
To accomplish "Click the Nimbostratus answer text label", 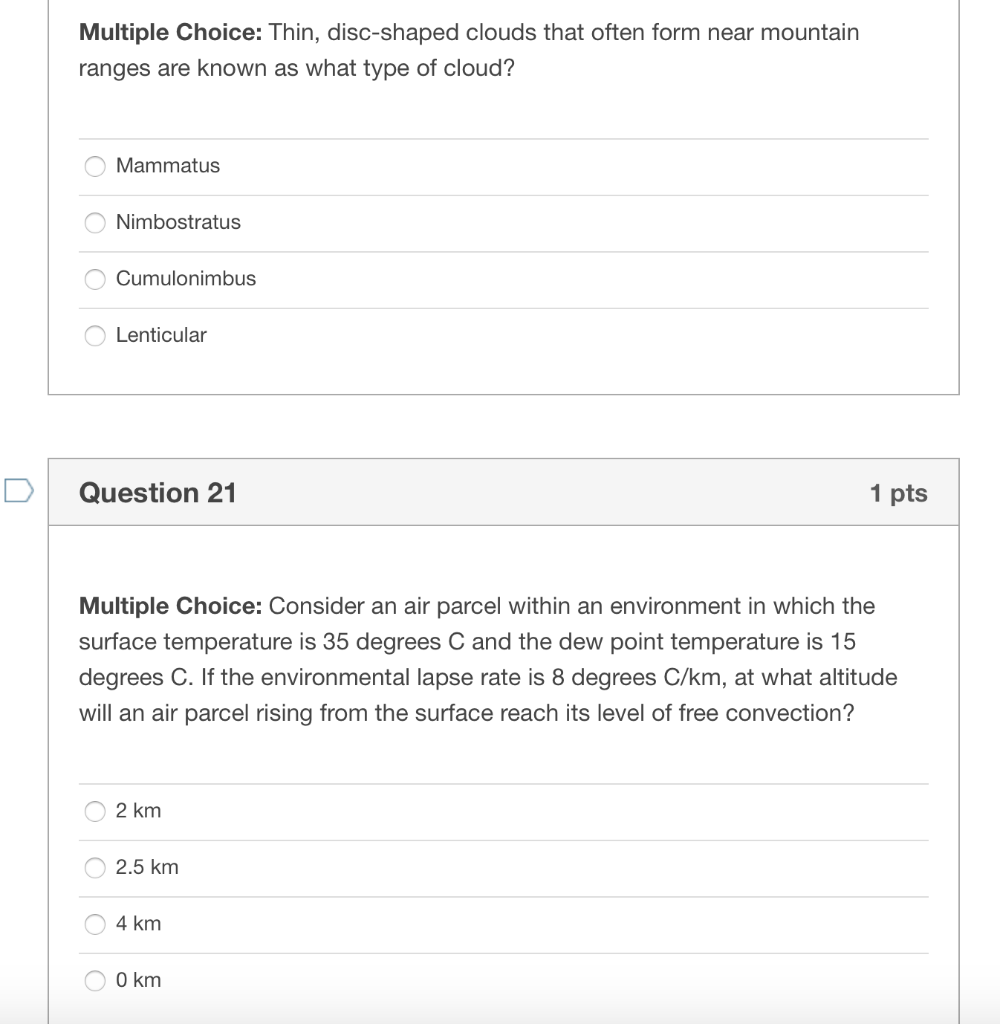I will point(179,223).
